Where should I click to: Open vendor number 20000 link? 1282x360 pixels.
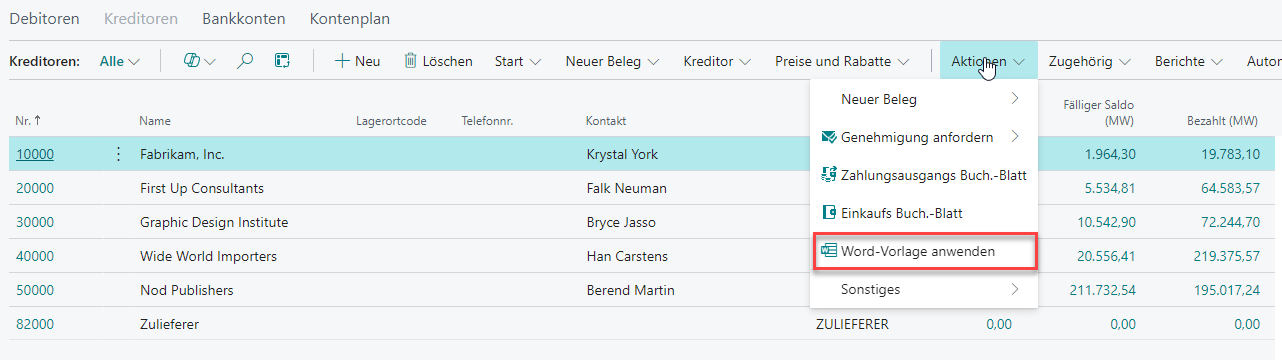click(x=35, y=188)
